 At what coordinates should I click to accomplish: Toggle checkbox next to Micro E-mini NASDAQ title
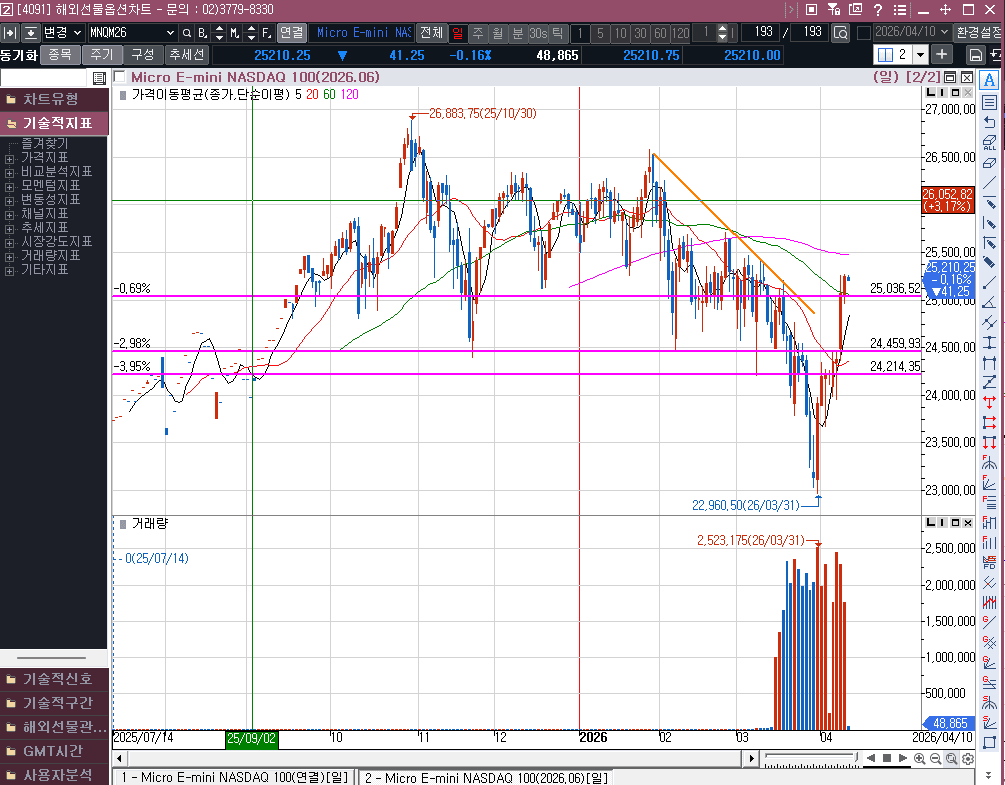point(120,77)
